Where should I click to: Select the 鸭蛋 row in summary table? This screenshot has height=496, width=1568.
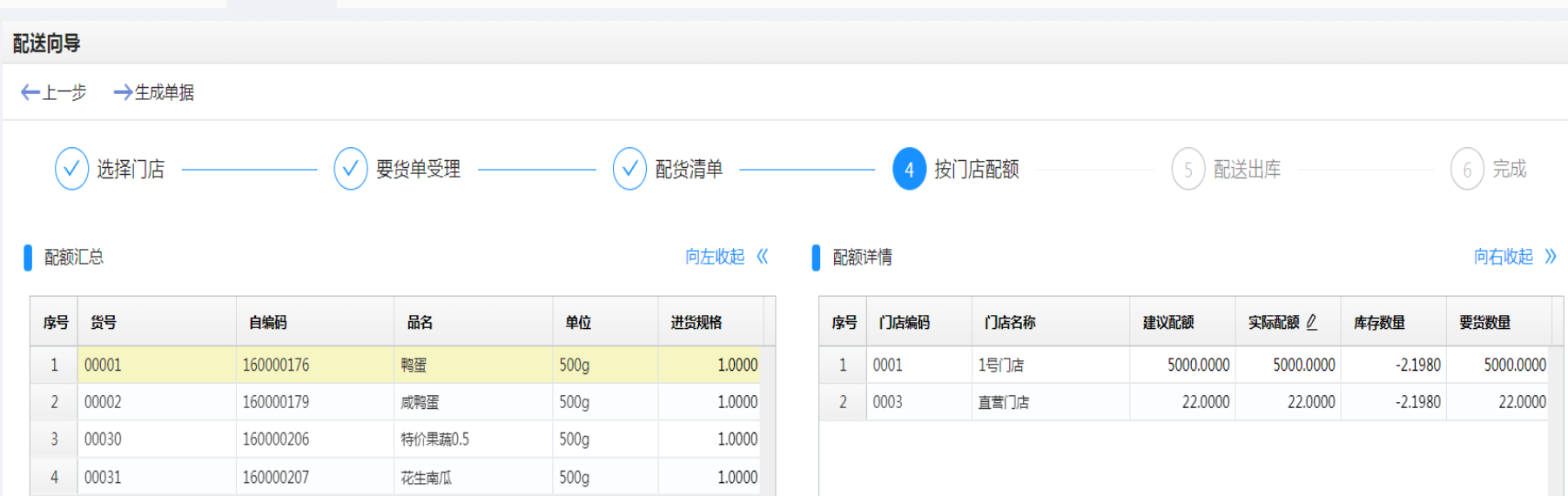396,365
